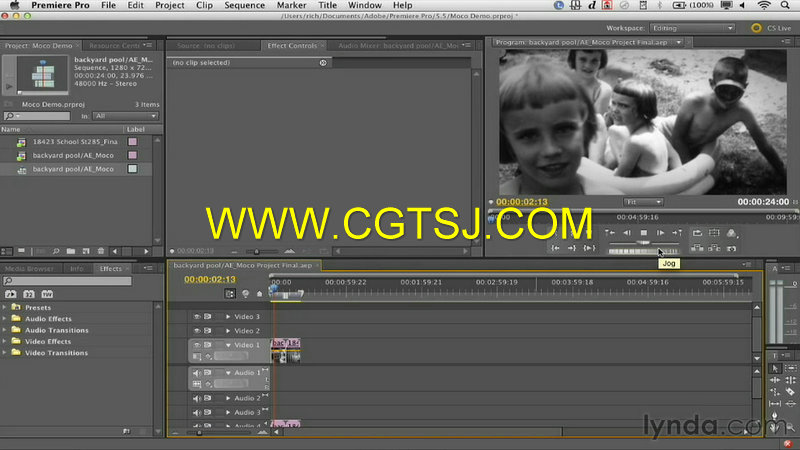Create a New Bin in Project panel
The image size is (800, 450).
[x=71, y=251]
